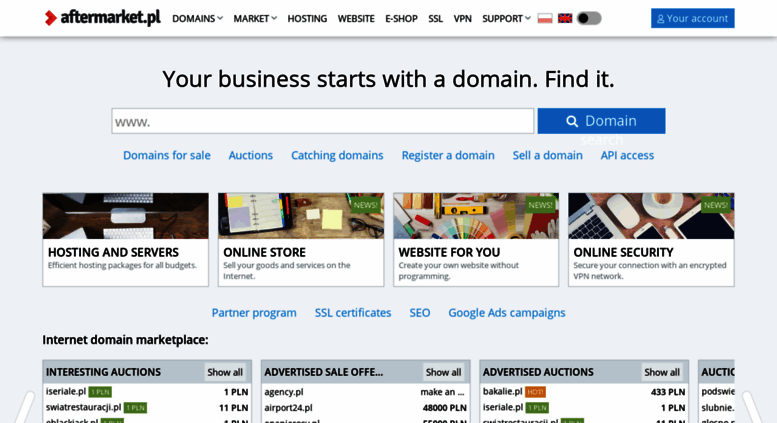Click the aftermarket.pl red arrow logo
Screen dimensions: 777x423
tap(50, 18)
